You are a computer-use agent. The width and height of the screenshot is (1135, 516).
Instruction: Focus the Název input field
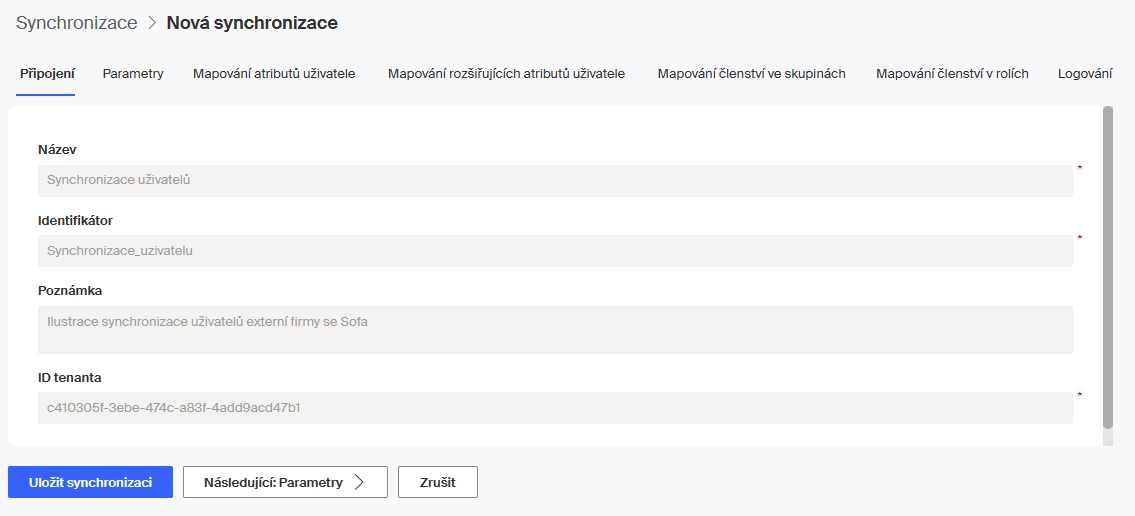(x=555, y=181)
